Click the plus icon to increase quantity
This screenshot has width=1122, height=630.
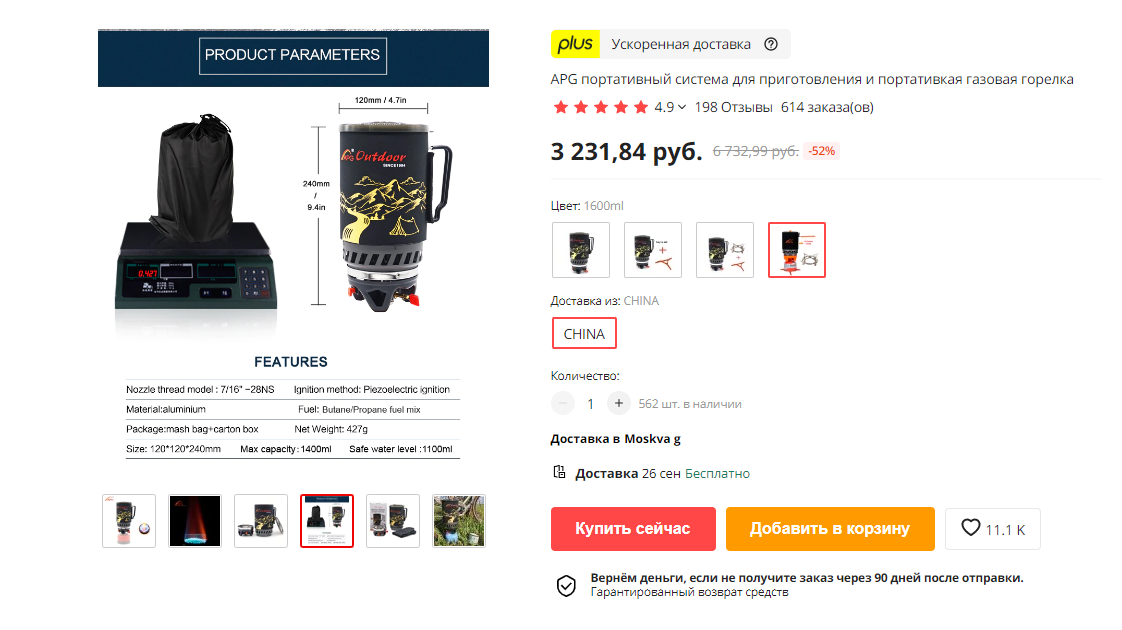(x=619, y=403)
